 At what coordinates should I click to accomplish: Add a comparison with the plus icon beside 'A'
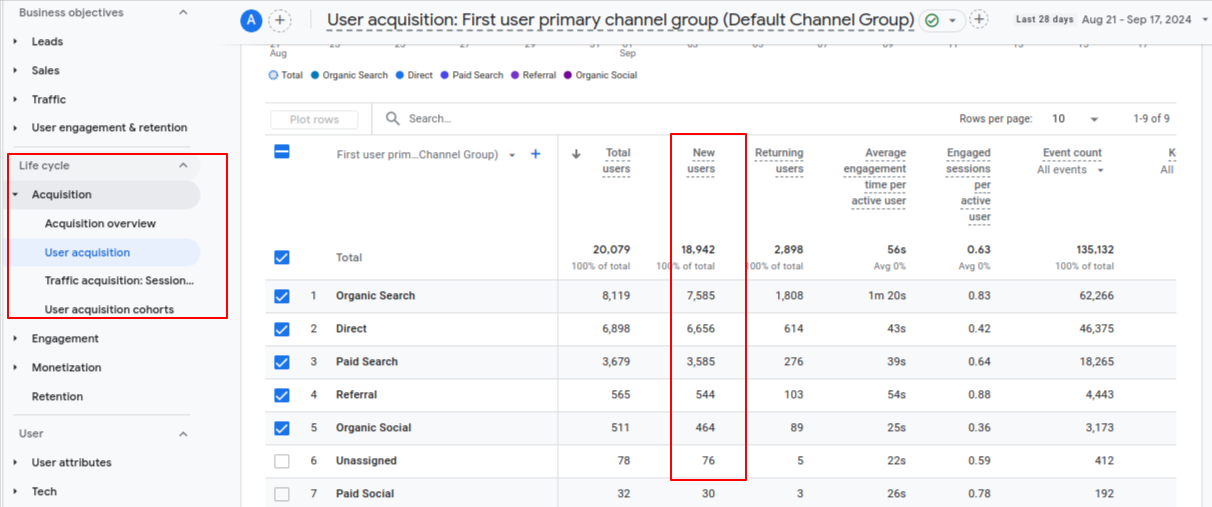pos(280,20)
